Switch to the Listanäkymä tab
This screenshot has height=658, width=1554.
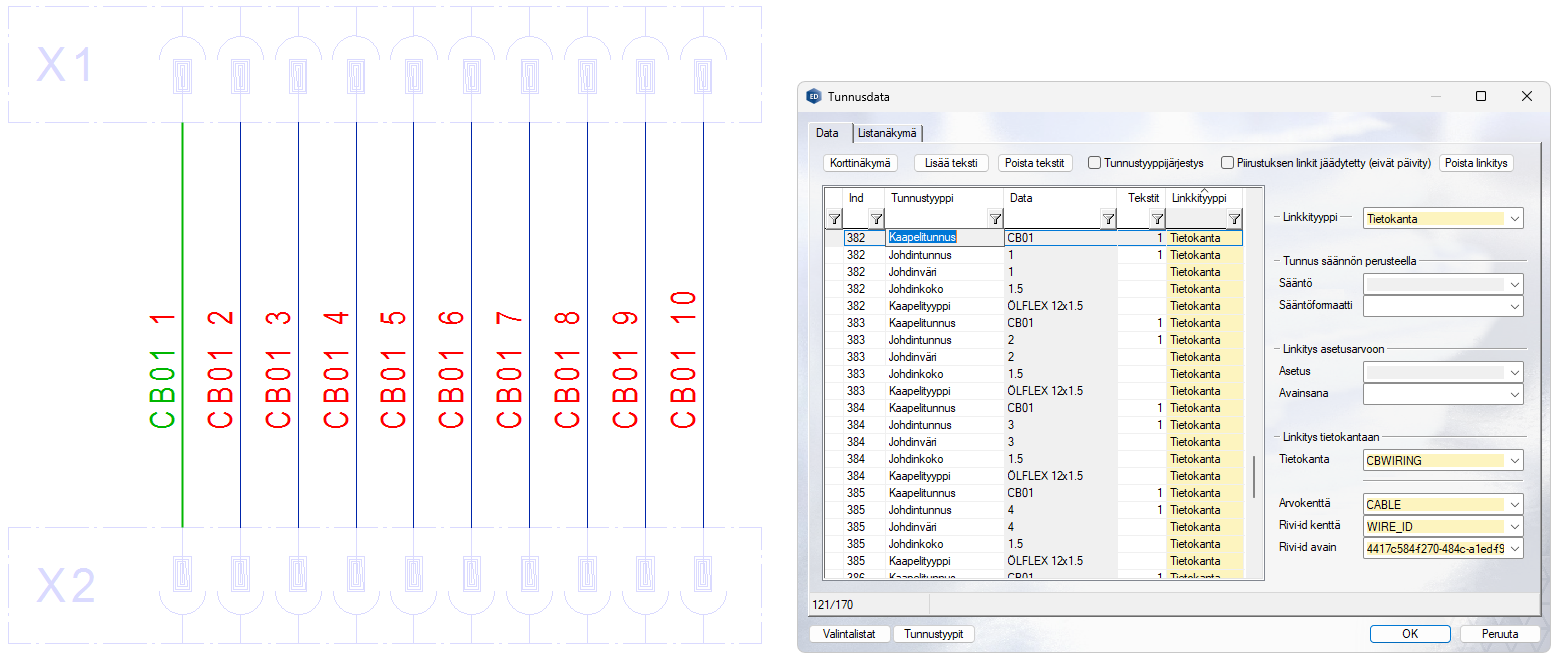click(887, 133)
